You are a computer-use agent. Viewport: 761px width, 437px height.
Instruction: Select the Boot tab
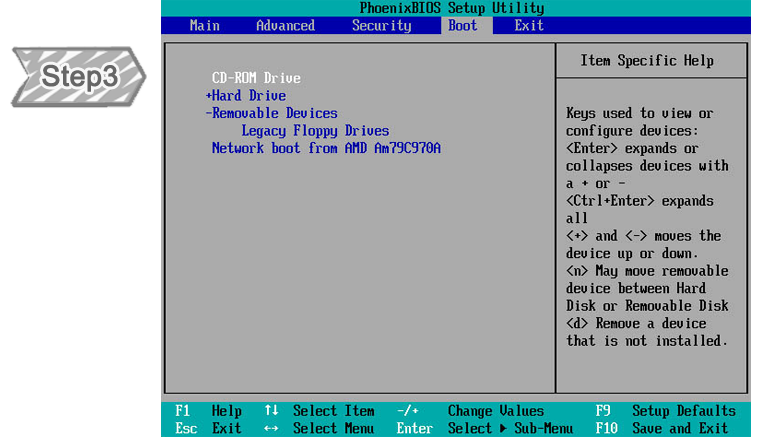(x=462, y=26)
